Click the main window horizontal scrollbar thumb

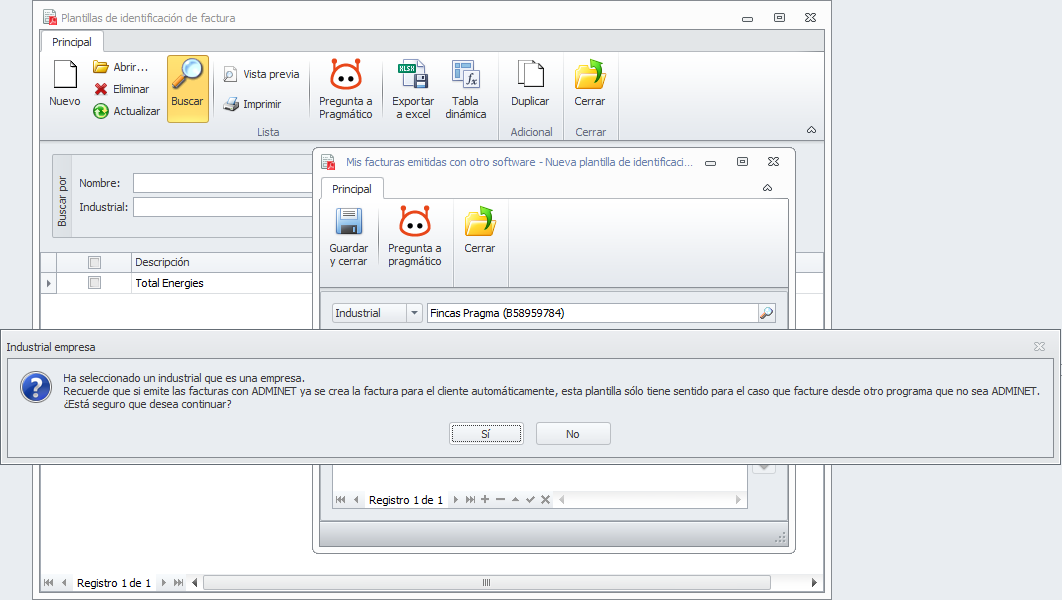[486, 582]
